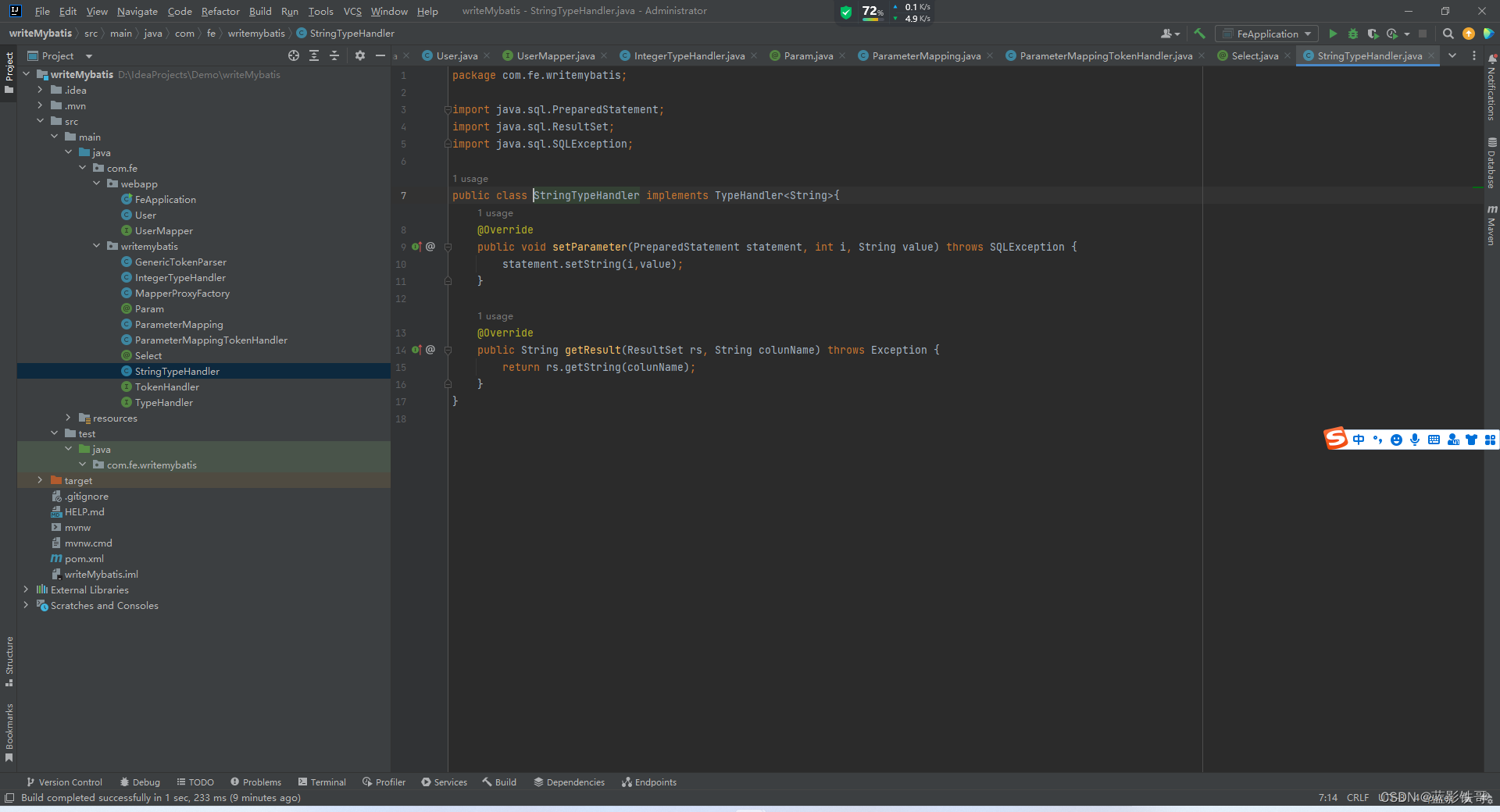Image resolution: width=1500 pixels, height=812 pixels.
Task: Expand the .mvn folder
Action: click(40, 105)
